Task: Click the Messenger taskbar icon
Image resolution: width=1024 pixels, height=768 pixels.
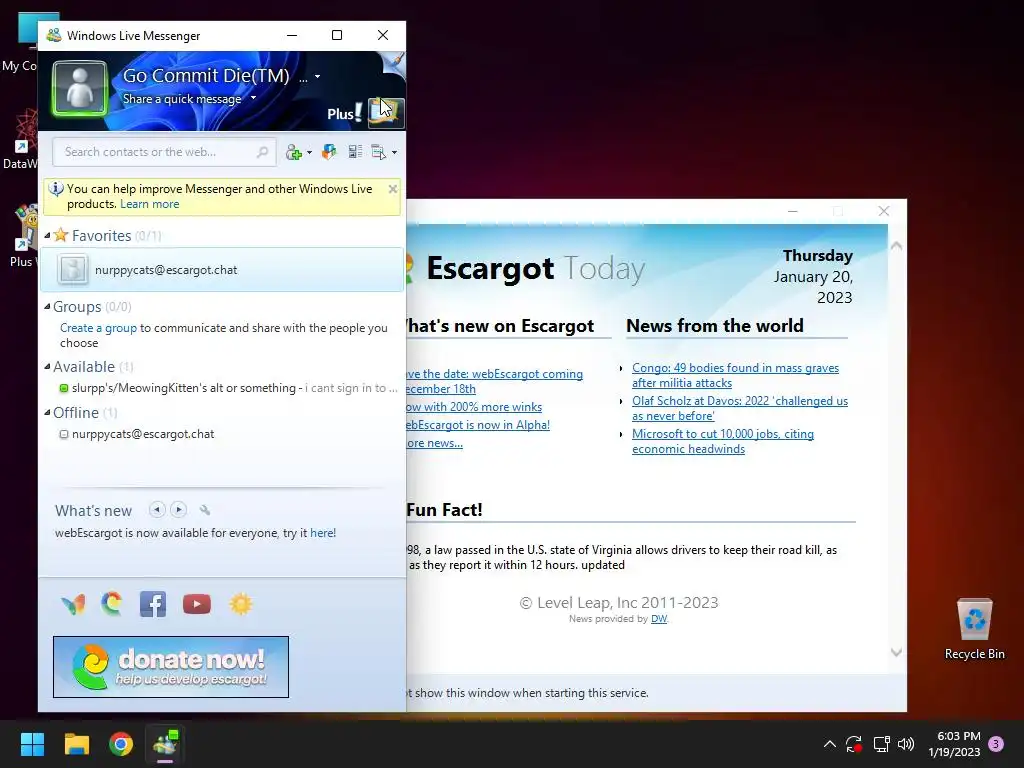Action: 165,744
